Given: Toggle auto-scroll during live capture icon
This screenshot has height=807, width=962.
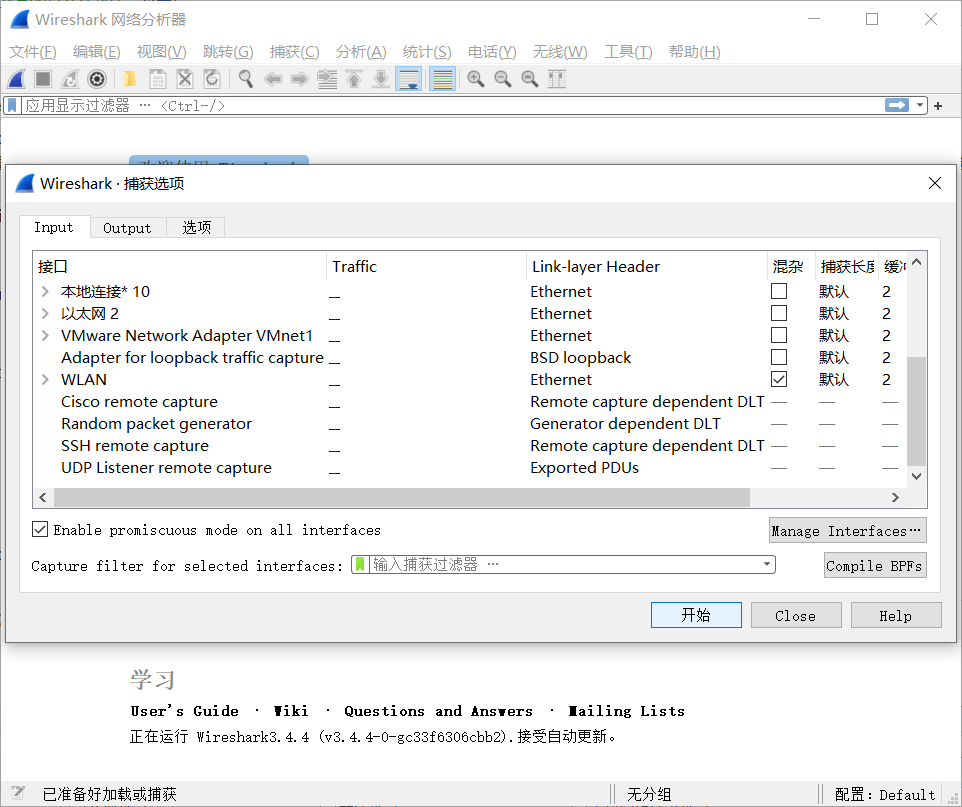Looking at the screenshot, I should 409,79.
